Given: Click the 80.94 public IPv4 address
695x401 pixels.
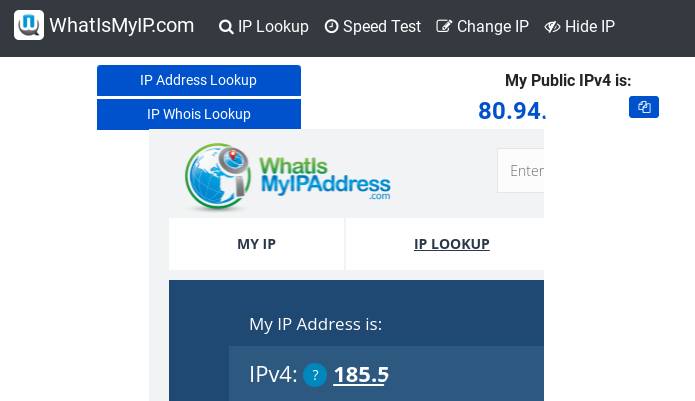Looking at the screenshot, I should pyautogui.click(x=512, y=111).
